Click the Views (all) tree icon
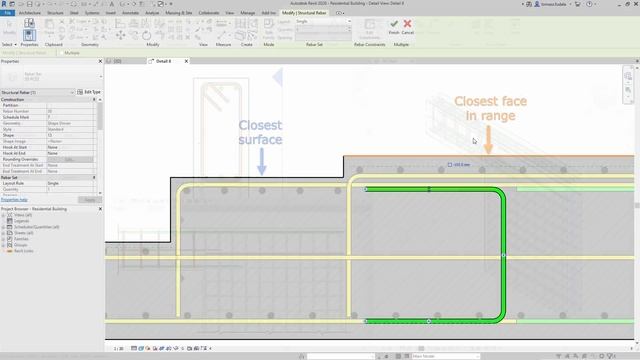640x360 pixels. 10,215
